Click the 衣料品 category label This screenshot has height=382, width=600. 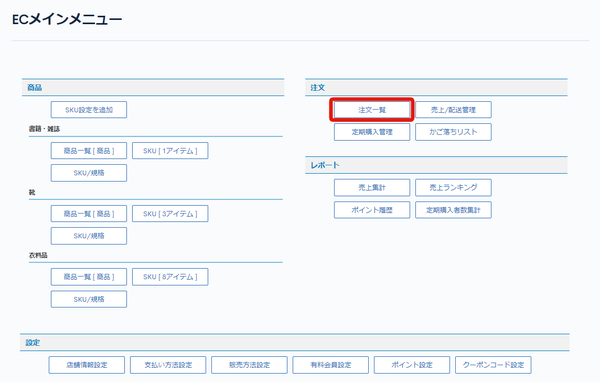[38, 255]
